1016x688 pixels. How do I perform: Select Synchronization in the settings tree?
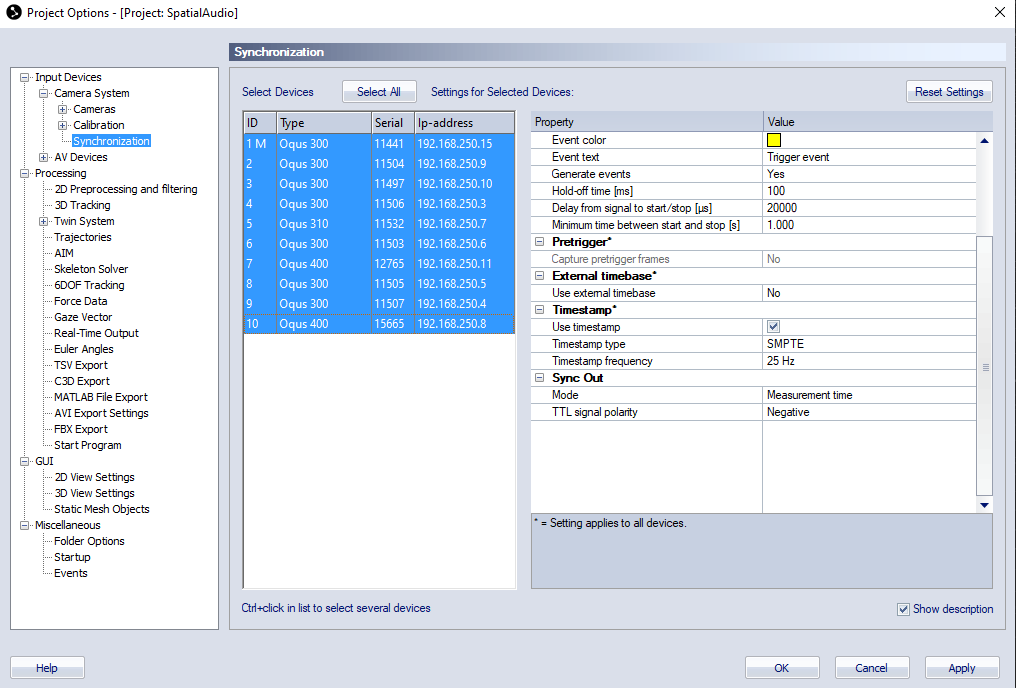coord(111,141)
